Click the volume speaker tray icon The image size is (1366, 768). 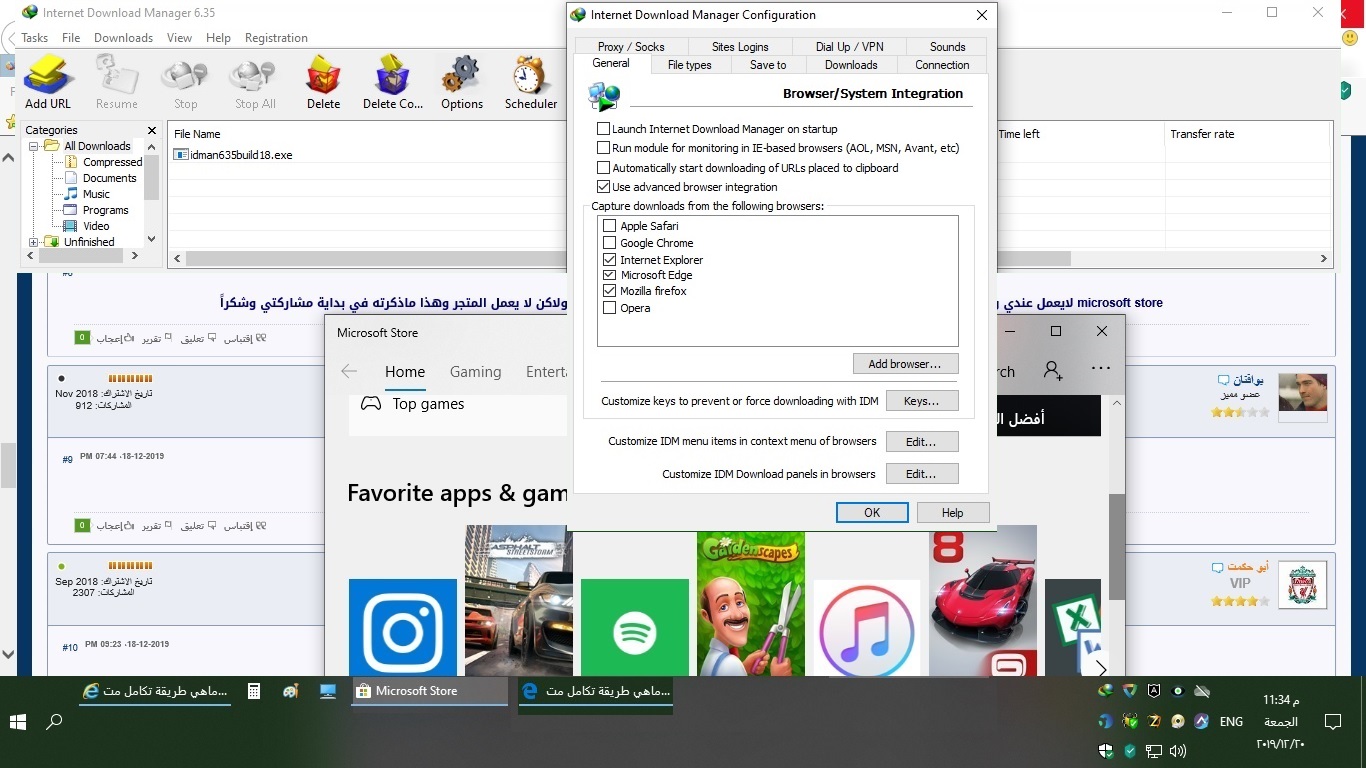1178,750
